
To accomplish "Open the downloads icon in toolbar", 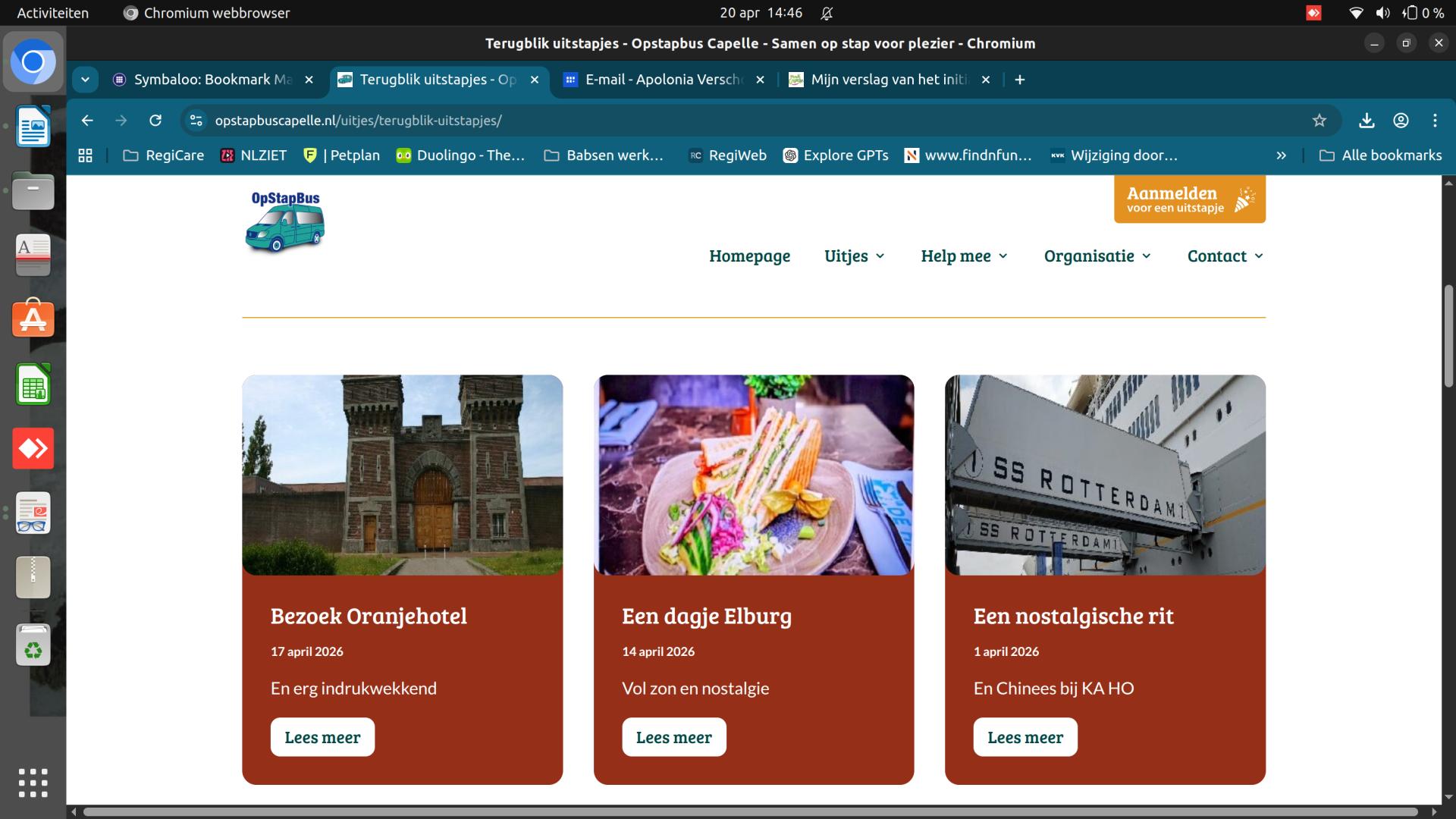I will pyautogui.click(x=1367, y=121).
